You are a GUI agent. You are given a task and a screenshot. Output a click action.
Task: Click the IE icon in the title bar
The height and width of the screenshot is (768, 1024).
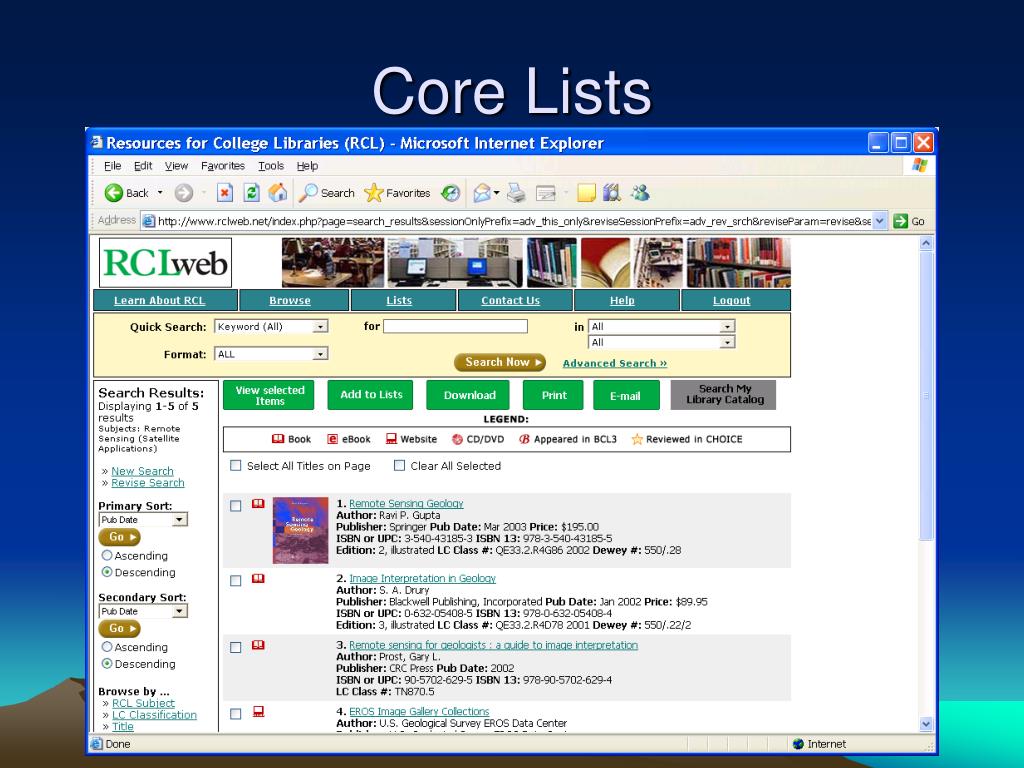(x=97, y=142)
